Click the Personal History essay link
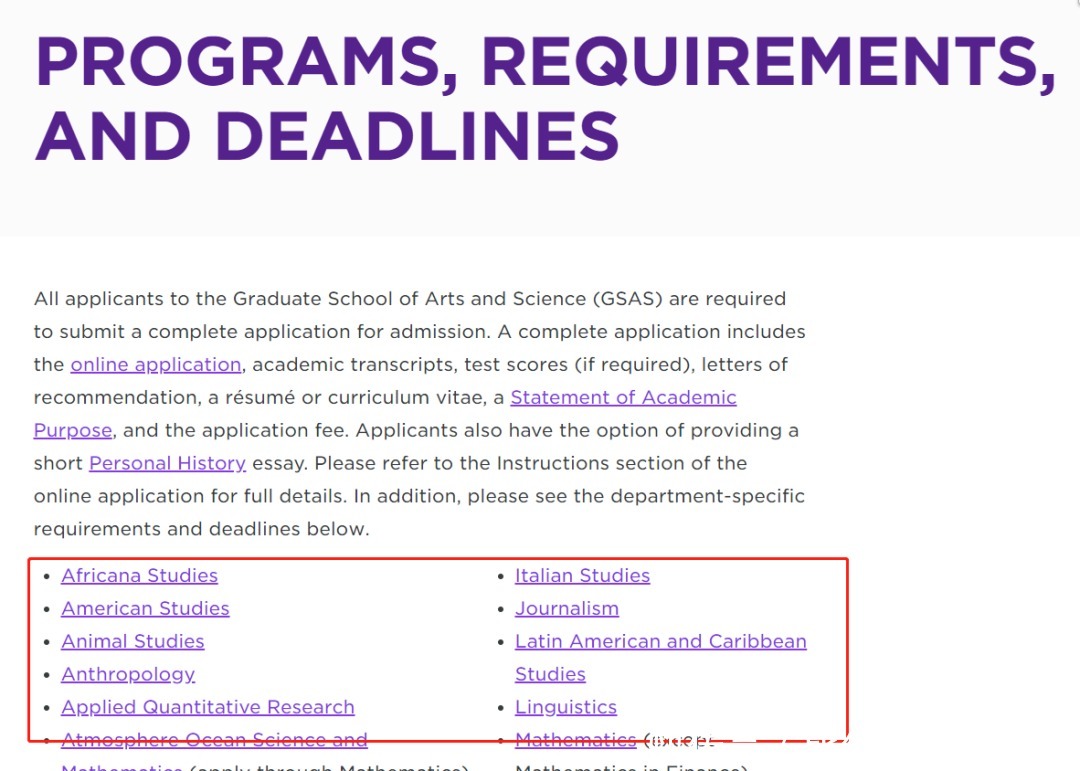Screen dimensions: 1080x771 pyautogui.click(x=167, y=463)
